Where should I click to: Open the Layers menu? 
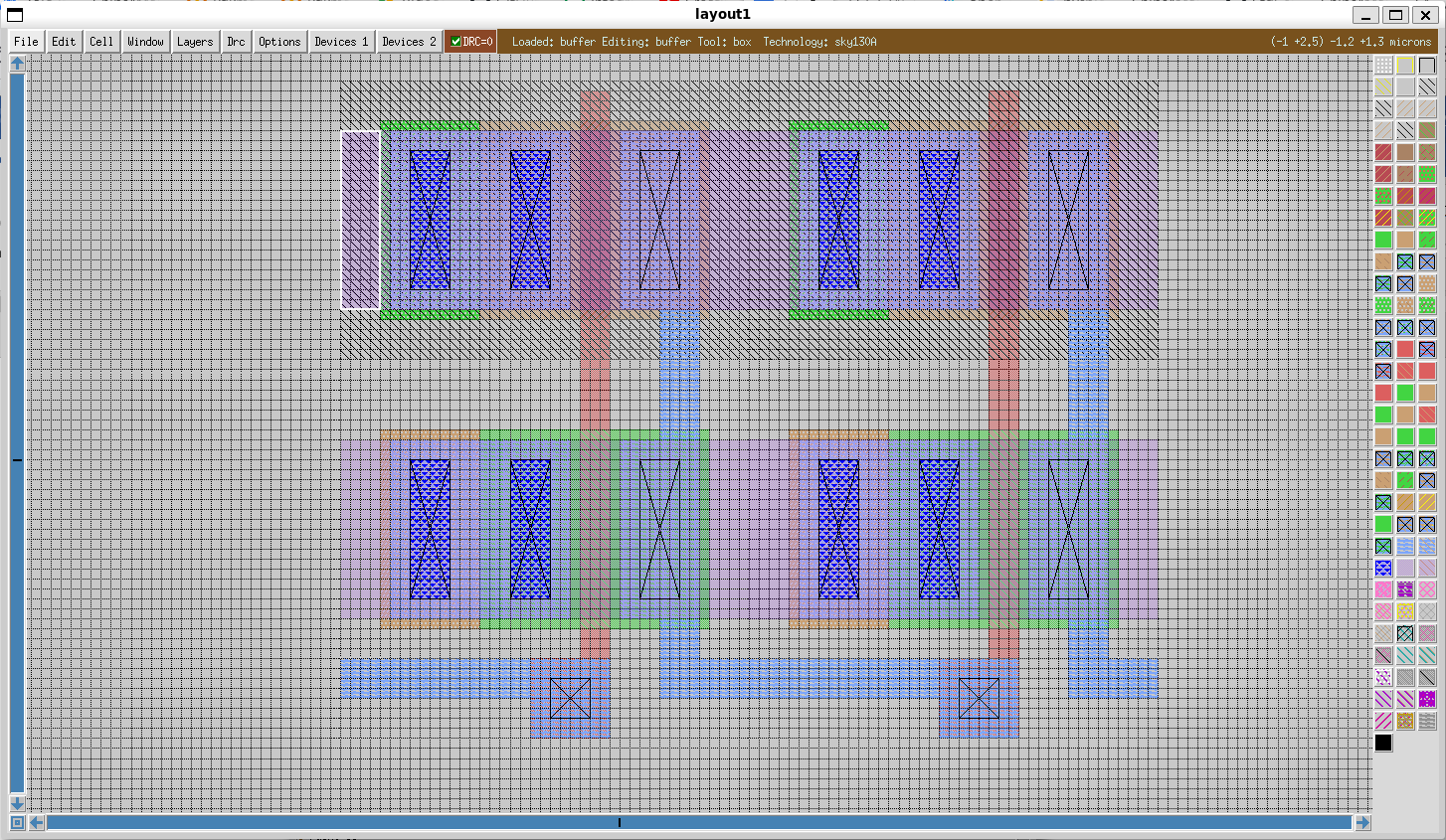(x=195, y=42)
